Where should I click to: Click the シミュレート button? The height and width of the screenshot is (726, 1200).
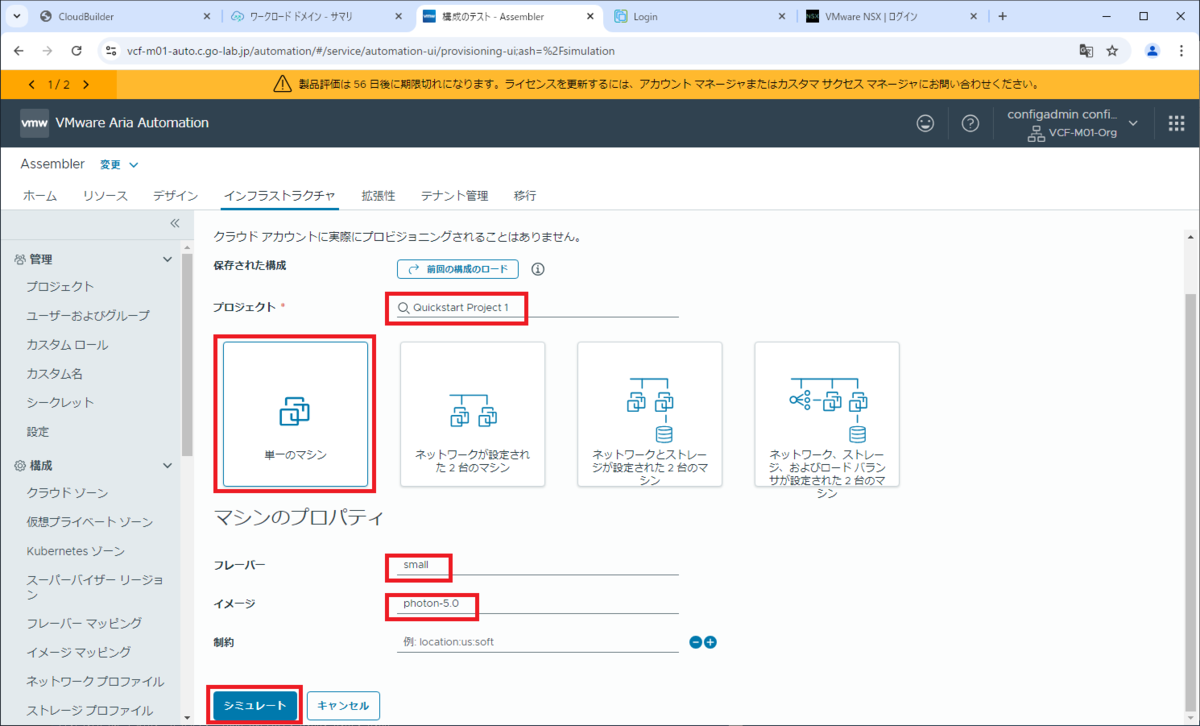coord(255,705)
